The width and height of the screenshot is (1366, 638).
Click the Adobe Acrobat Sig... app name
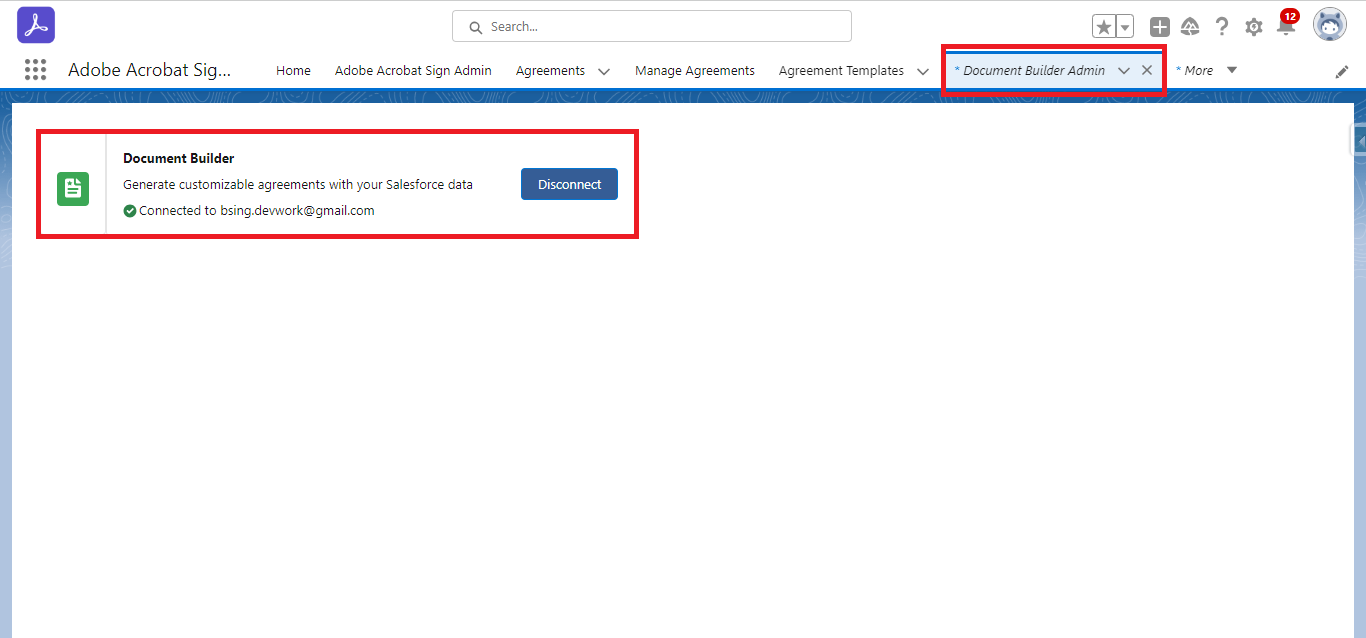pos(149,70)
